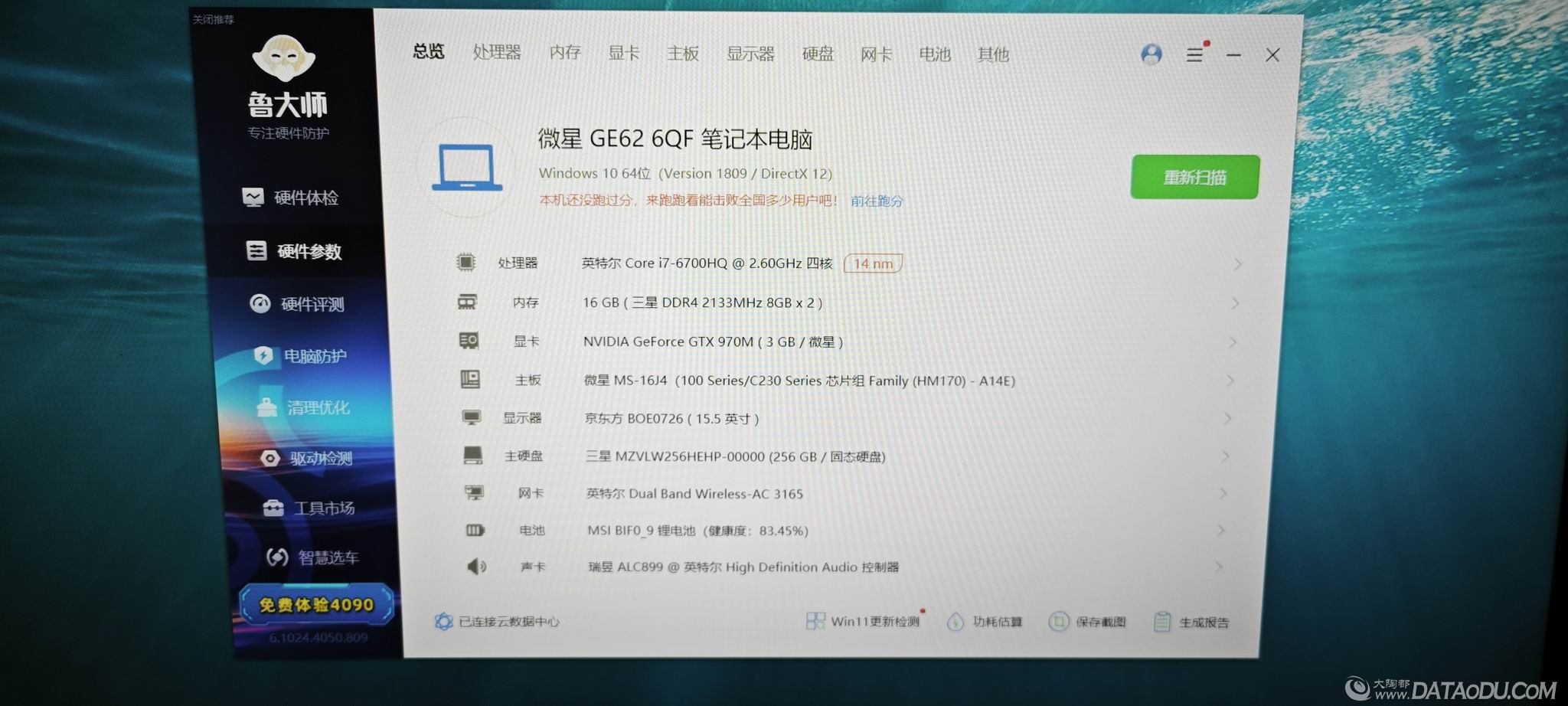Click 已连接云数据中心 status
The height and width of the screenshot is (706, 1568).
click(498, 621)
